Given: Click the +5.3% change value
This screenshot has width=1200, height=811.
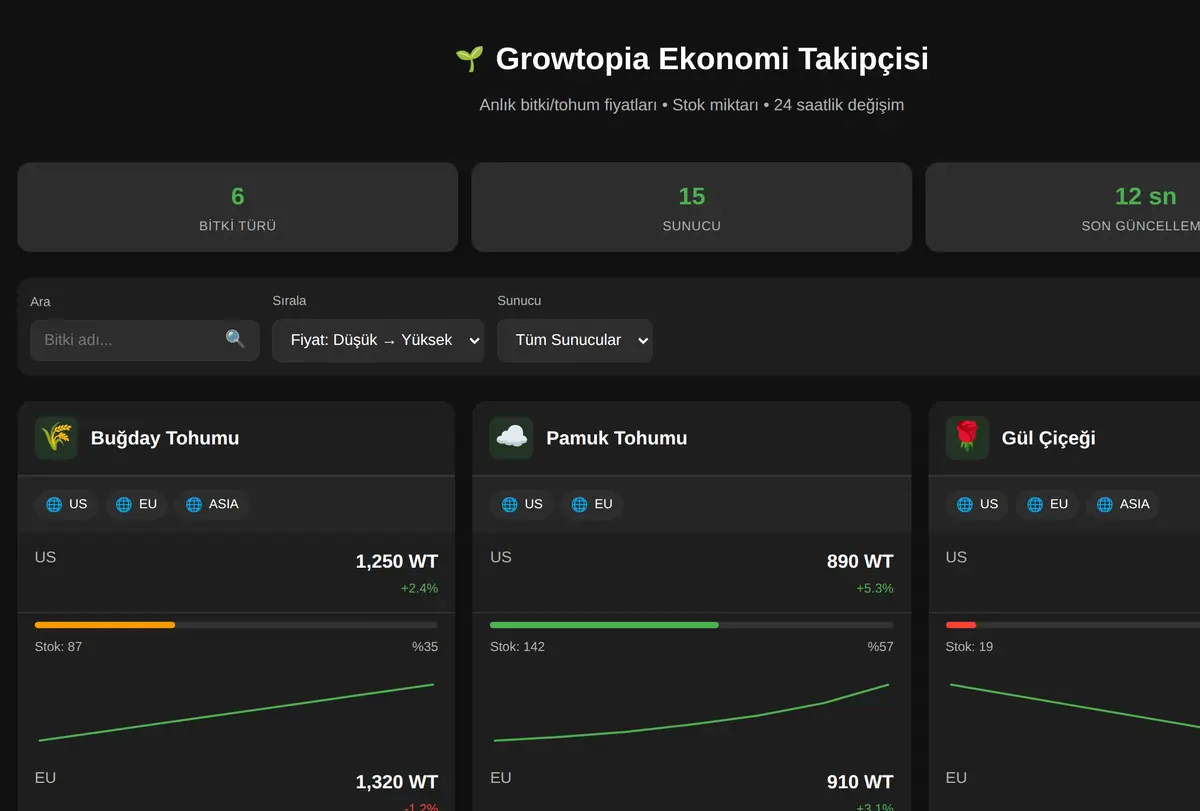Looking at the screenshot, I should click(x=875, y=588).
